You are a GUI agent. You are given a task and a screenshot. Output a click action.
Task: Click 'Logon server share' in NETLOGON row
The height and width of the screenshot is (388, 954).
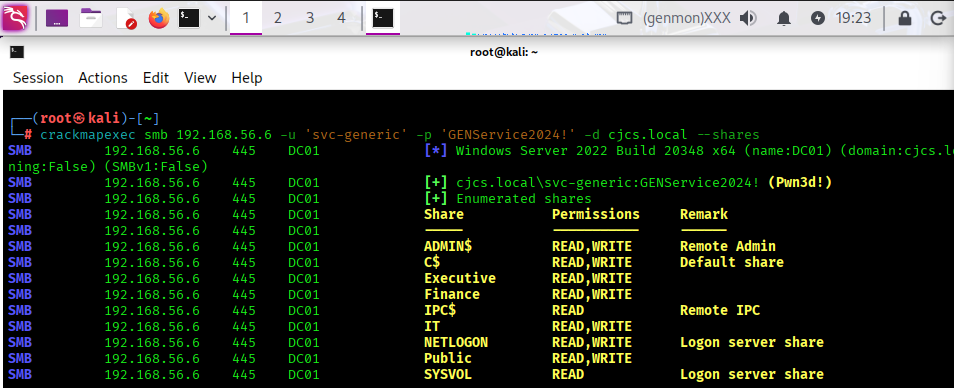pyautogui.click(x=751, y=342)
